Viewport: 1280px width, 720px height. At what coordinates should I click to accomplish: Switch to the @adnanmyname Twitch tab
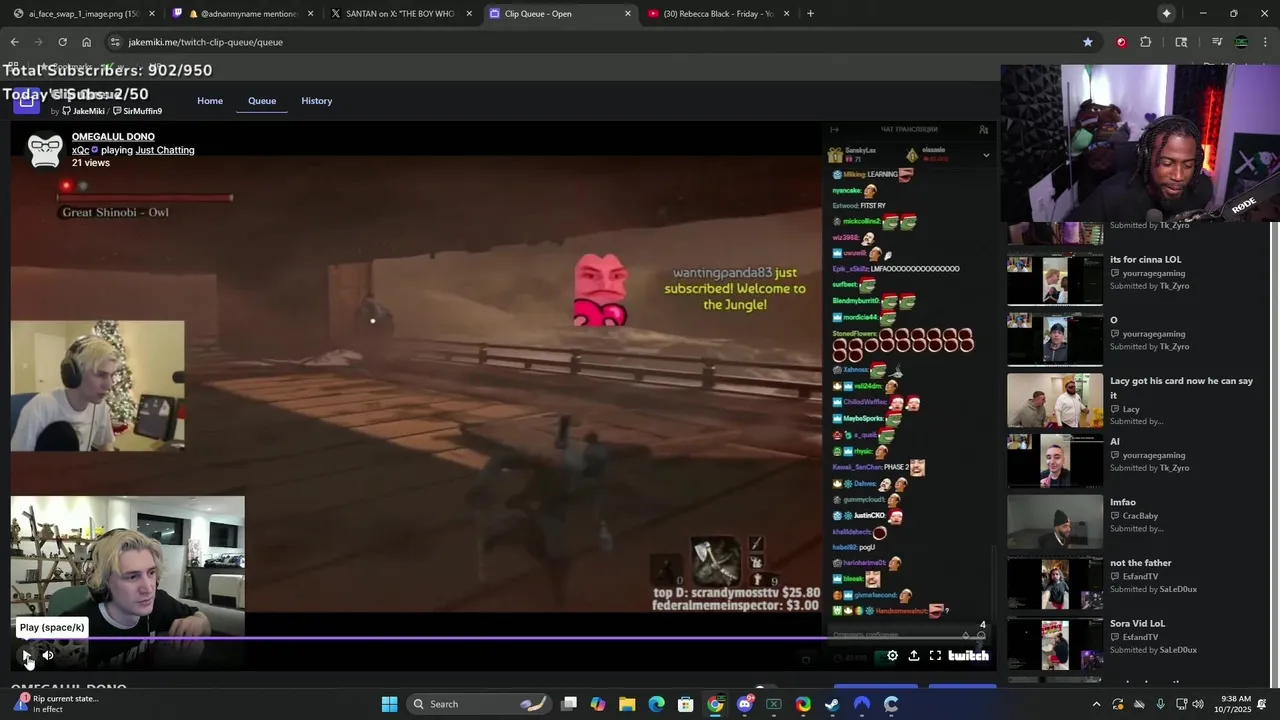pos(242,14)
